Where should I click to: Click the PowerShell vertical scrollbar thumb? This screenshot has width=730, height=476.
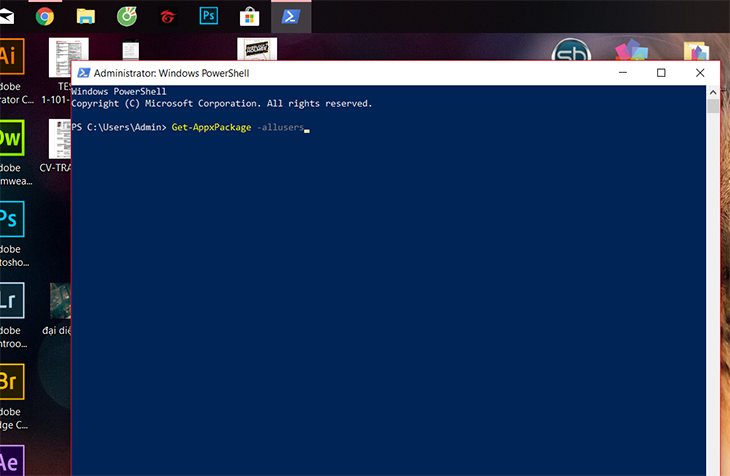tap(713, 106)
